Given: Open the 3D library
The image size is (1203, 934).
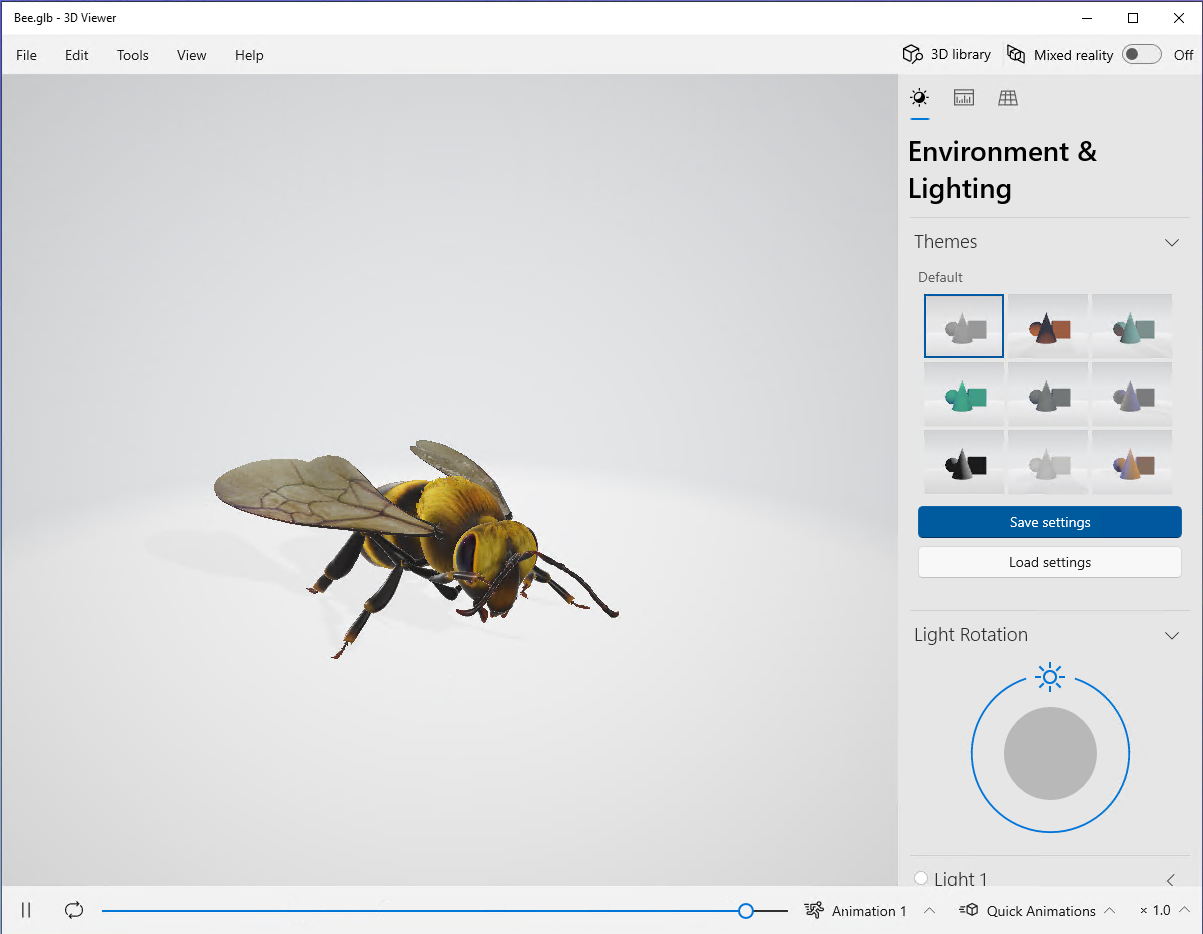Looking at the screenshot, I should coord(947,55).
